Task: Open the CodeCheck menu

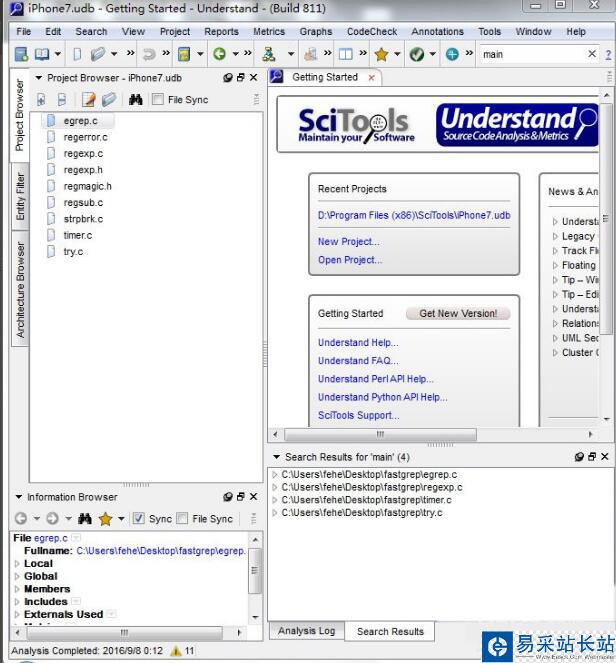Action: pos(372,32)
